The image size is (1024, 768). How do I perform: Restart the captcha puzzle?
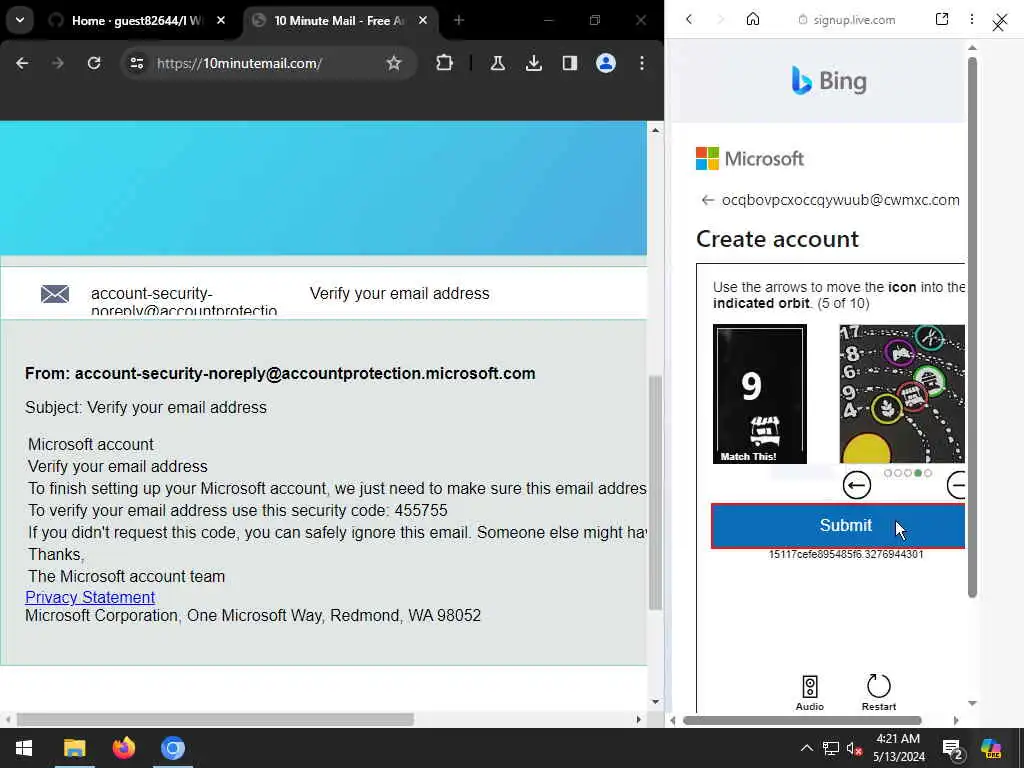tap(879, 693)
